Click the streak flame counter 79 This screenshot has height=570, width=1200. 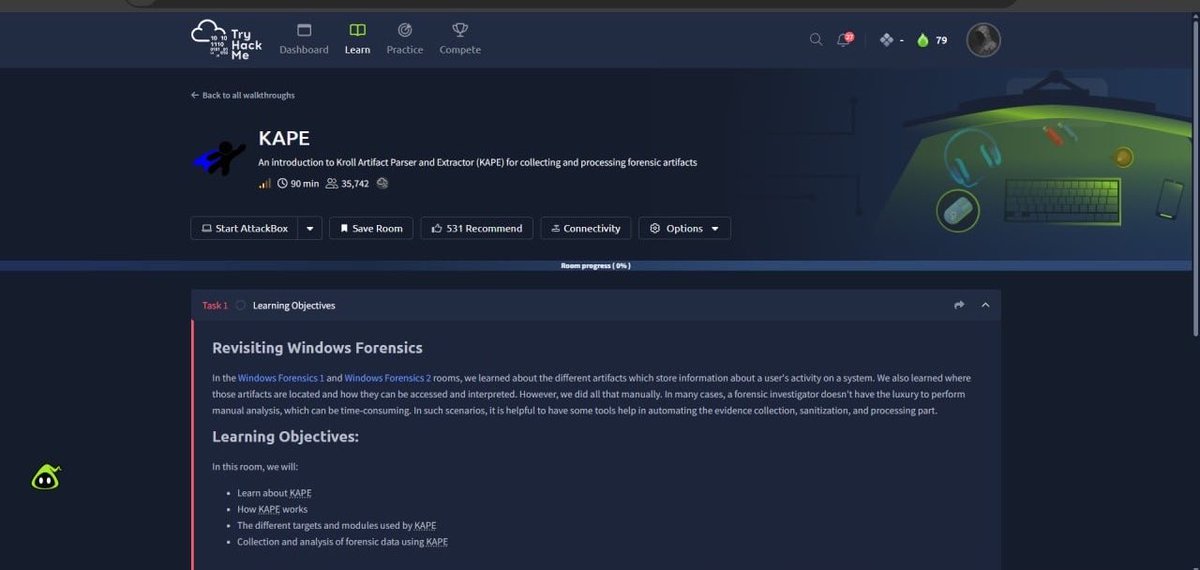[x=932, y=40]
